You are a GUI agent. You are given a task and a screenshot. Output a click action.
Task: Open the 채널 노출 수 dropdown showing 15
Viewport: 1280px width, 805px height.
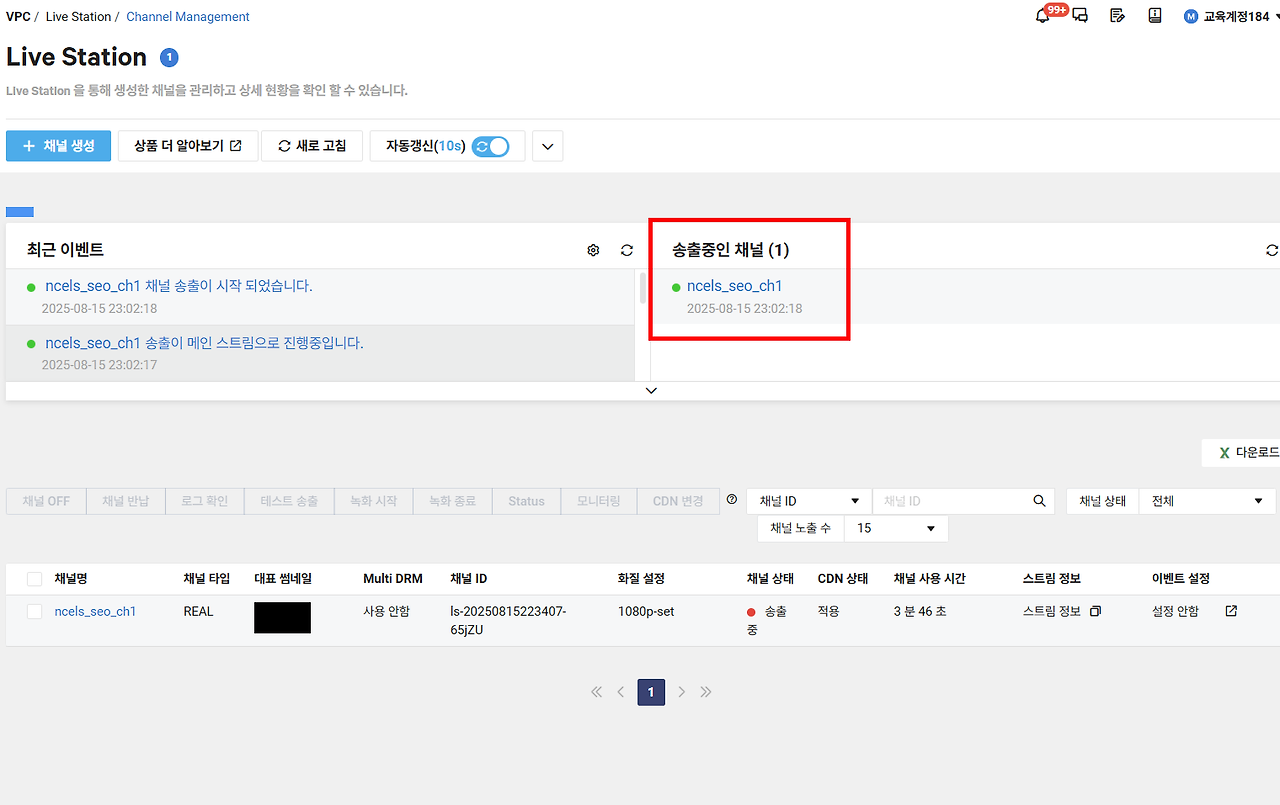(x=895, y=528)
